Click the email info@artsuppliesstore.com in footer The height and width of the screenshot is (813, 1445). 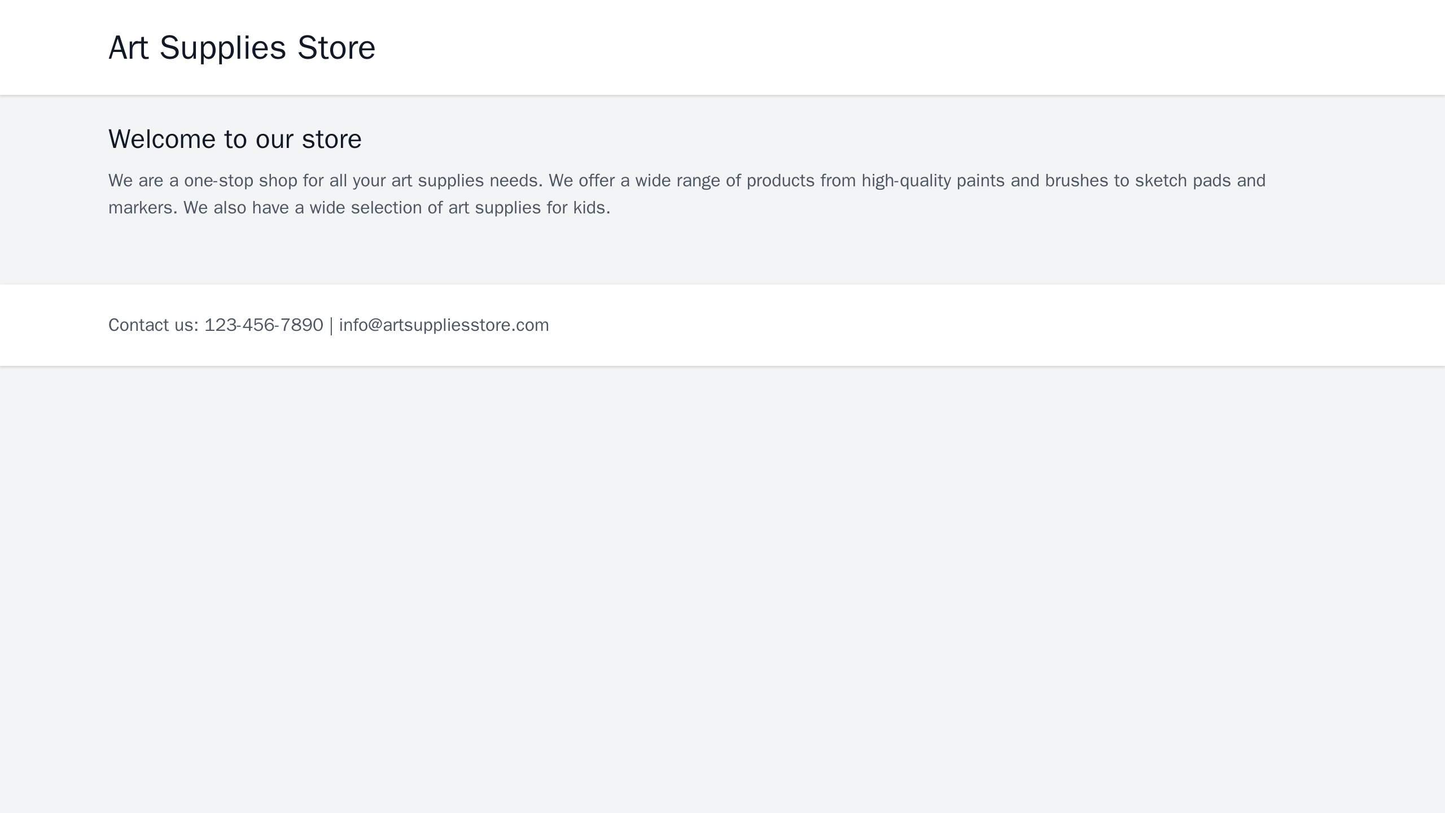(444, 325)
